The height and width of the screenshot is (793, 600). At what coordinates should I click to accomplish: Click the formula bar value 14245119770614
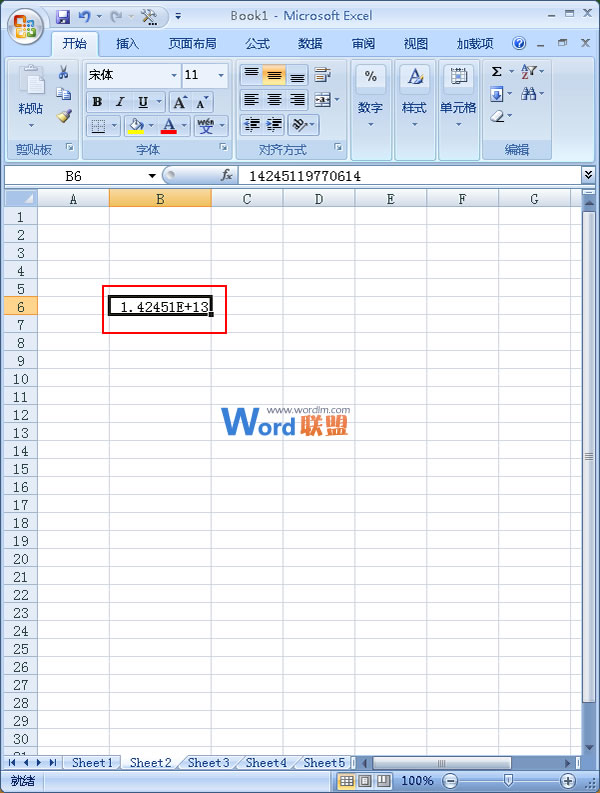(x=305, y=176)
